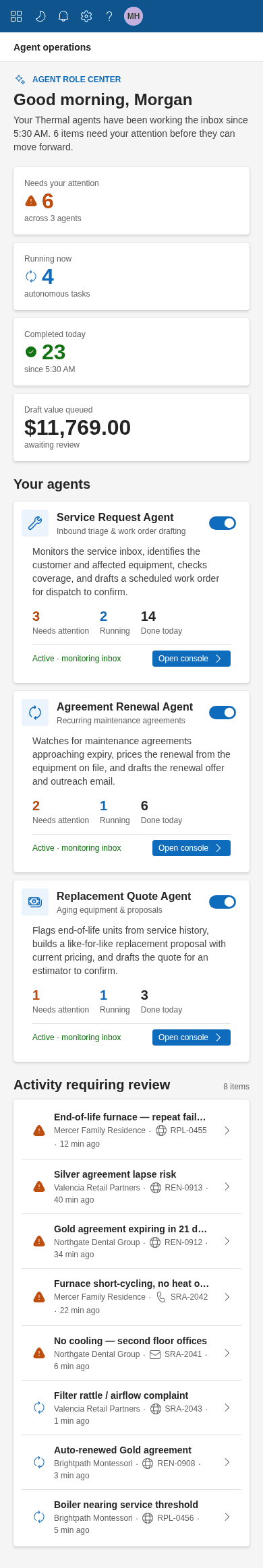Toggle the Replacement Quote Agent off

coord(223,902)
